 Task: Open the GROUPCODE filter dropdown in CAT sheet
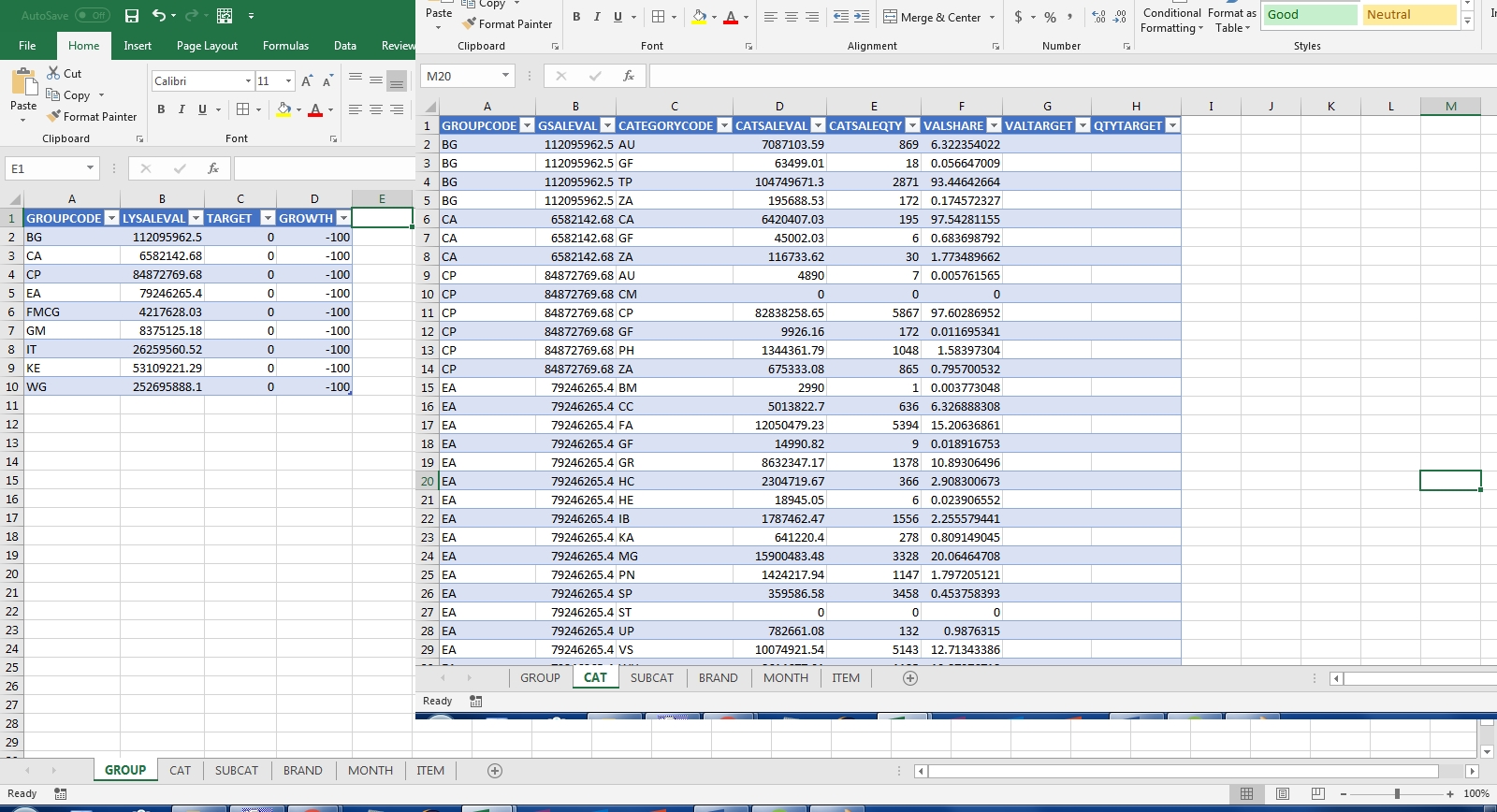[x=527, y=125]
